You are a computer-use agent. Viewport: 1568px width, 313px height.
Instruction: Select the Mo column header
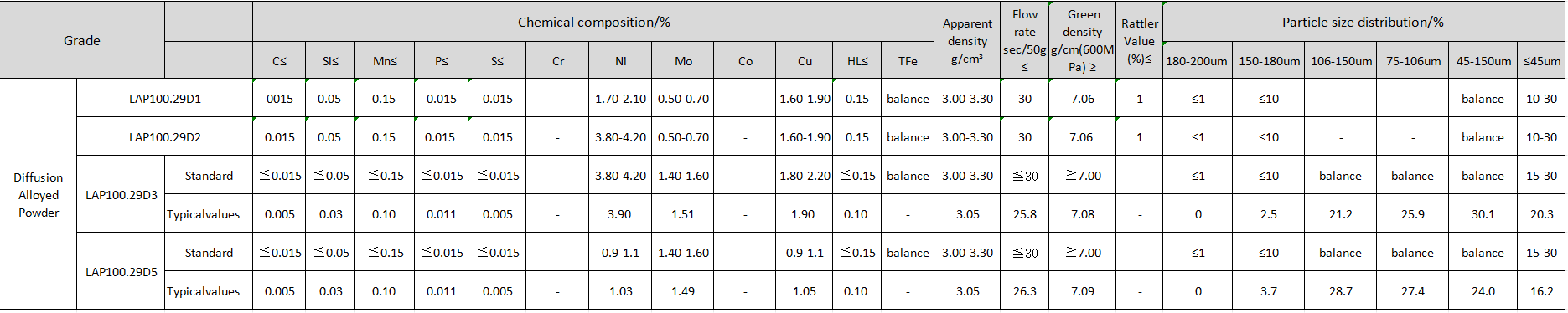[683, 60]
